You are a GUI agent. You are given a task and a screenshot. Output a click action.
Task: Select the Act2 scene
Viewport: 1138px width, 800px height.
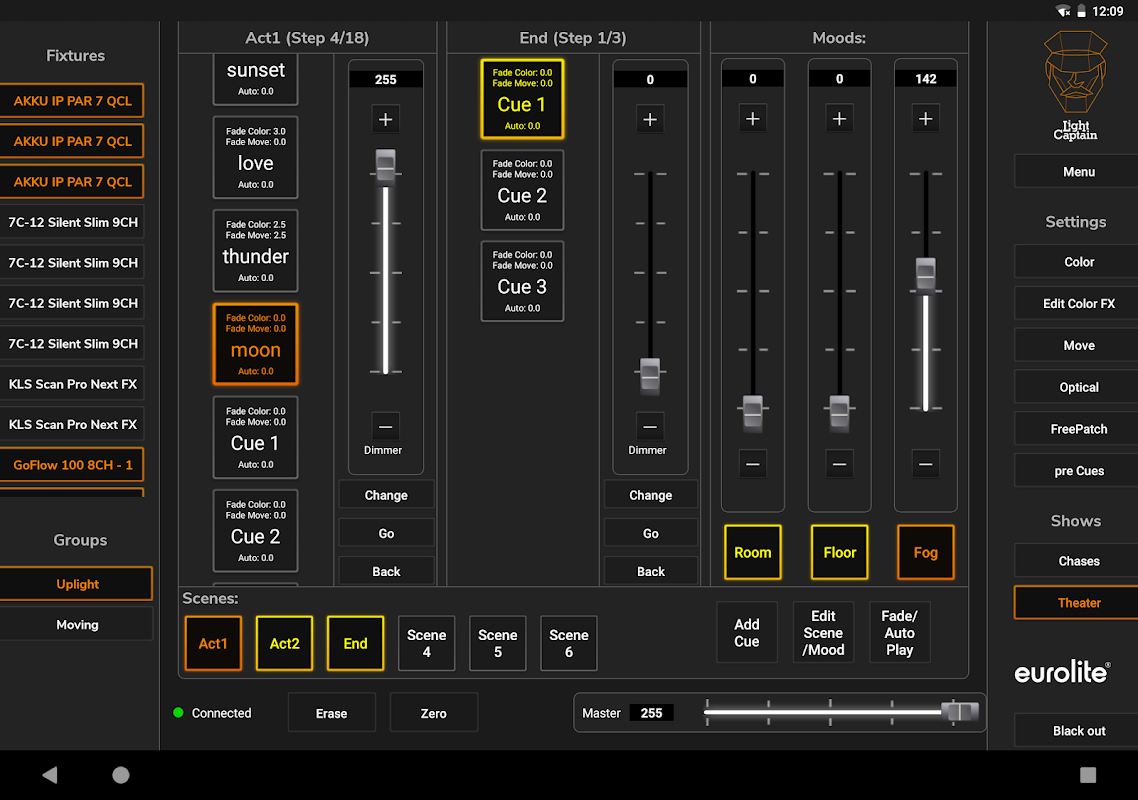tap(284, 643)
